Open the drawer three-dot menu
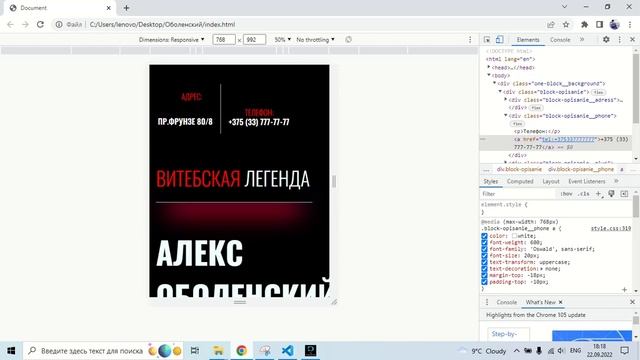640x360 pixels. [487, 302]
